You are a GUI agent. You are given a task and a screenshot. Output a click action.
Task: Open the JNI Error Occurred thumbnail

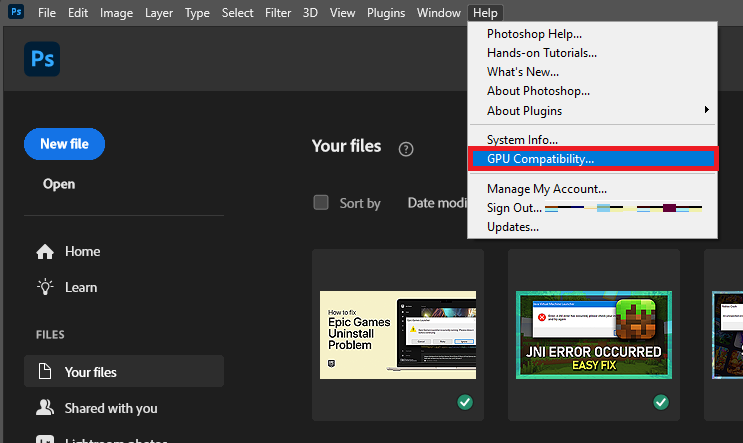(594, 335)
